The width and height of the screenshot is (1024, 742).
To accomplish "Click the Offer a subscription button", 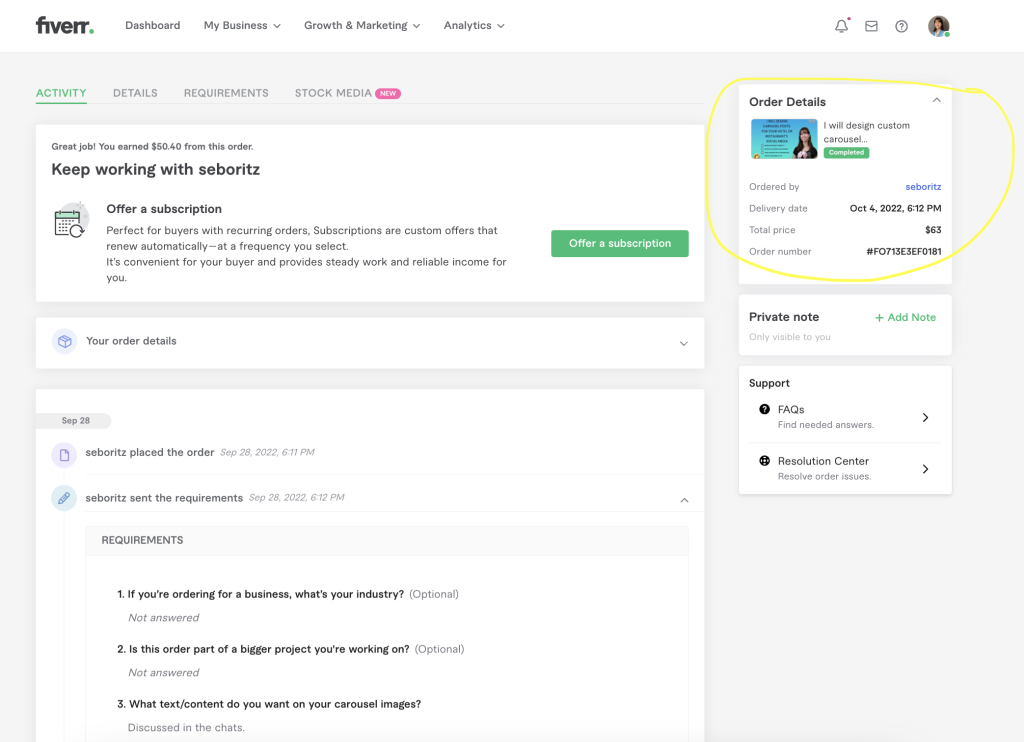I will [619, 243].
